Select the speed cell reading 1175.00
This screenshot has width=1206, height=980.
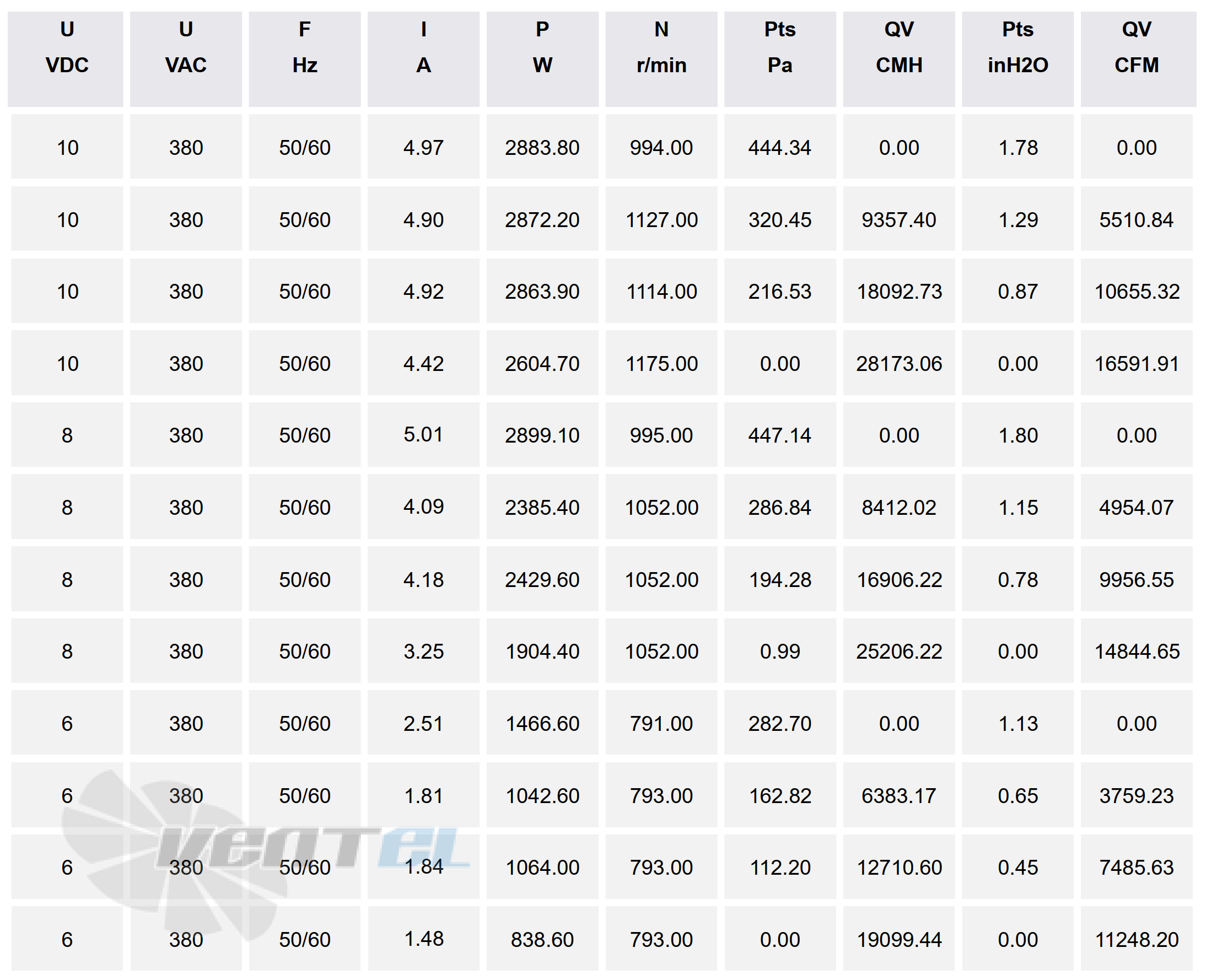(x=661, y=364)
